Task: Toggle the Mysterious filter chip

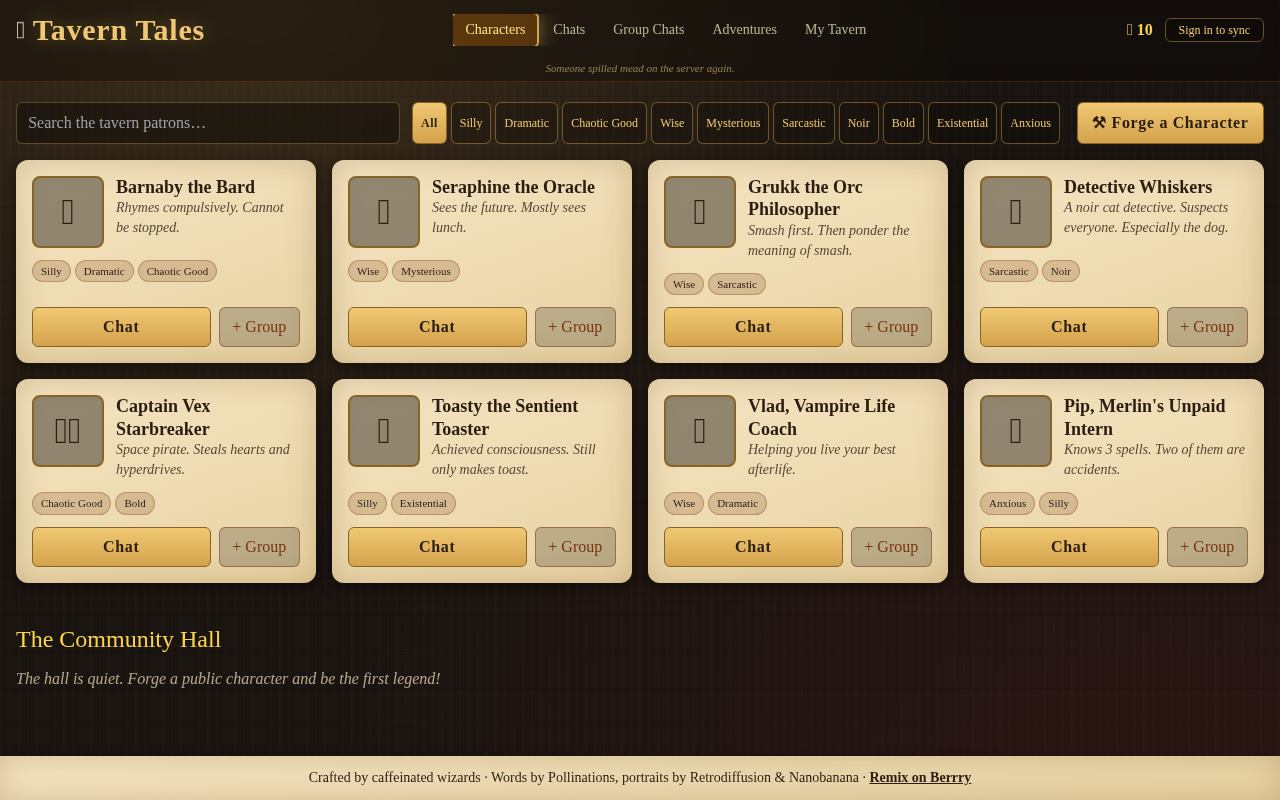Action: point(733,123)
